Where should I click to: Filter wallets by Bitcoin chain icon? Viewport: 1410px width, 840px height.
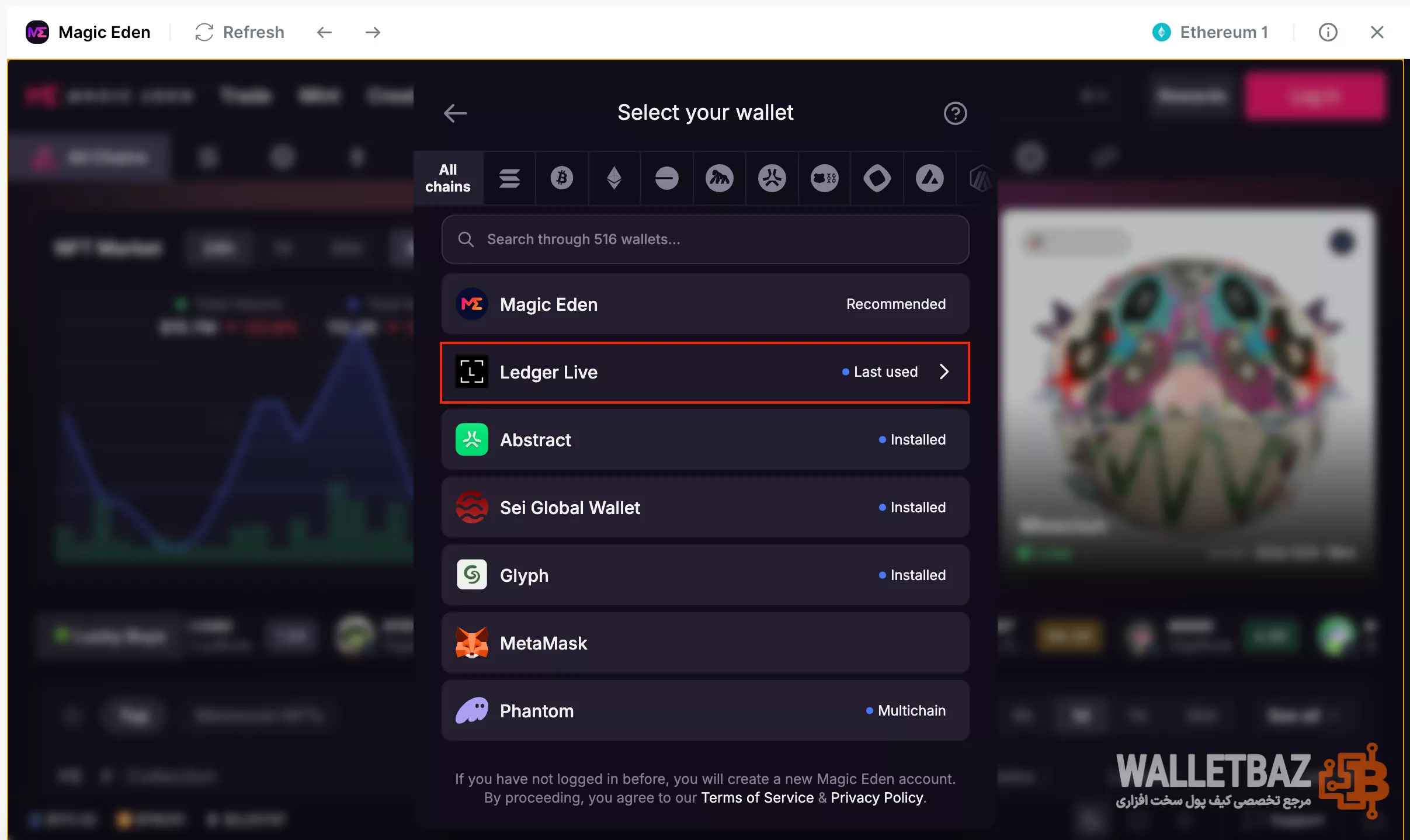[x=562, y=178]
